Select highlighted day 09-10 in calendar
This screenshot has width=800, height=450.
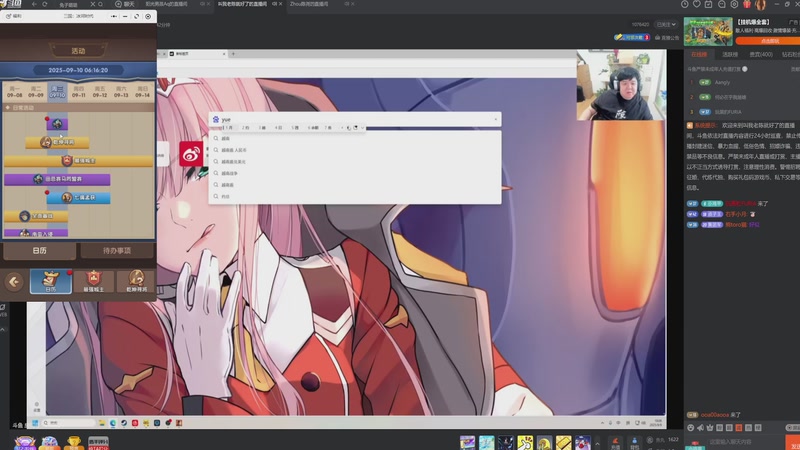pyautogui.click(x=57, y=92)
